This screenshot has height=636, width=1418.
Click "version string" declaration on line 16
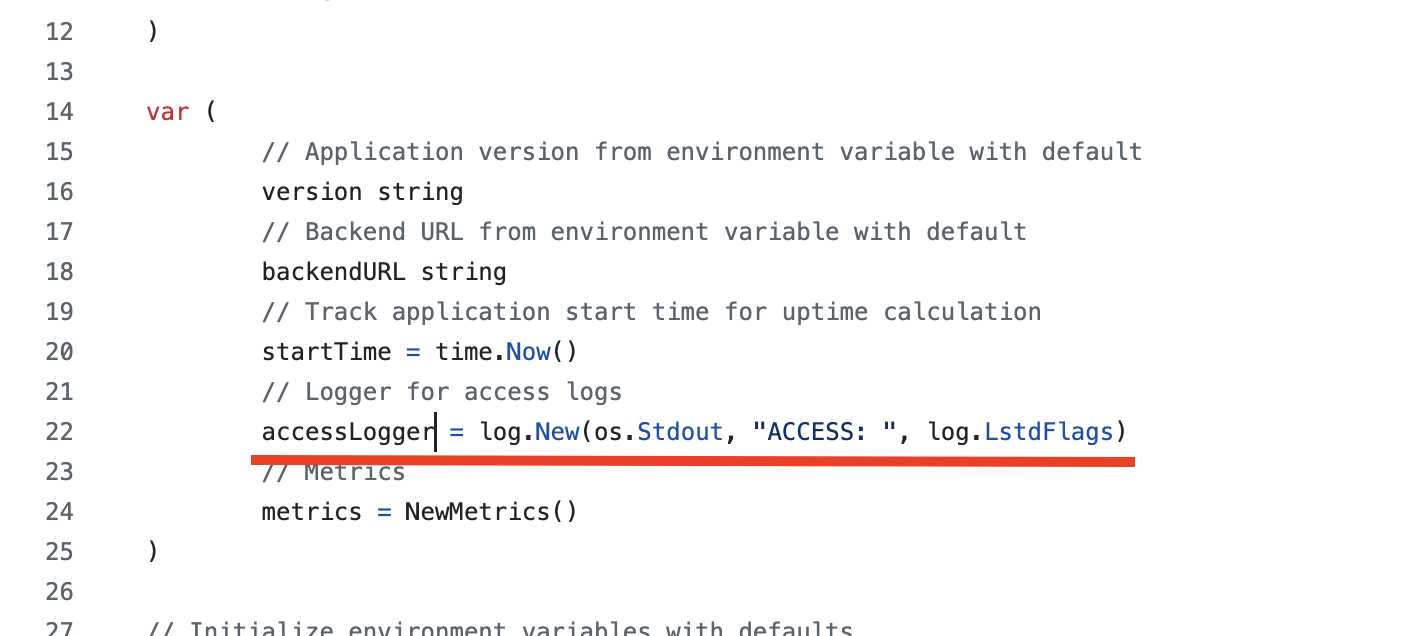362,192
